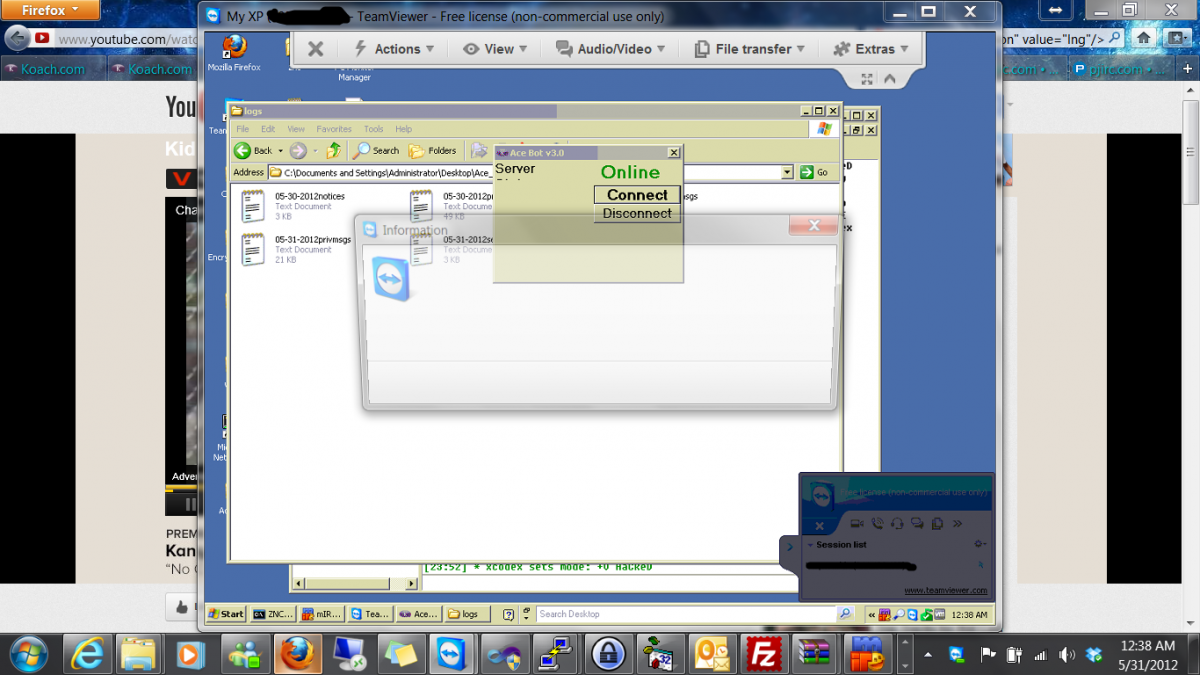This screenshot has width=1200, height=675.
Task: Expand the address bar dropdown arrow
Action: point(787,172)
